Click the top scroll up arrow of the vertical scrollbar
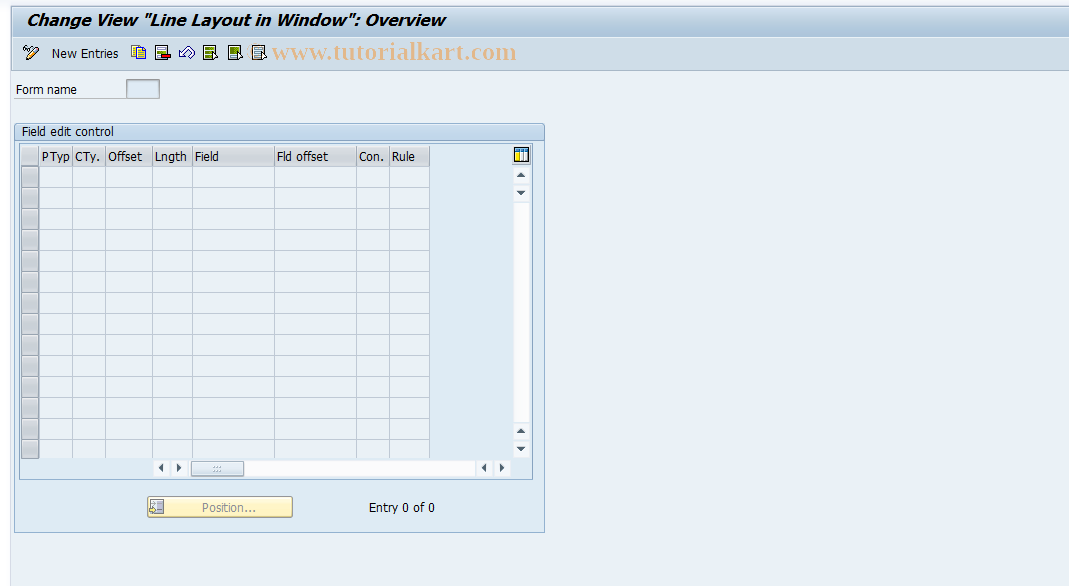 click(x=521, y=175)
